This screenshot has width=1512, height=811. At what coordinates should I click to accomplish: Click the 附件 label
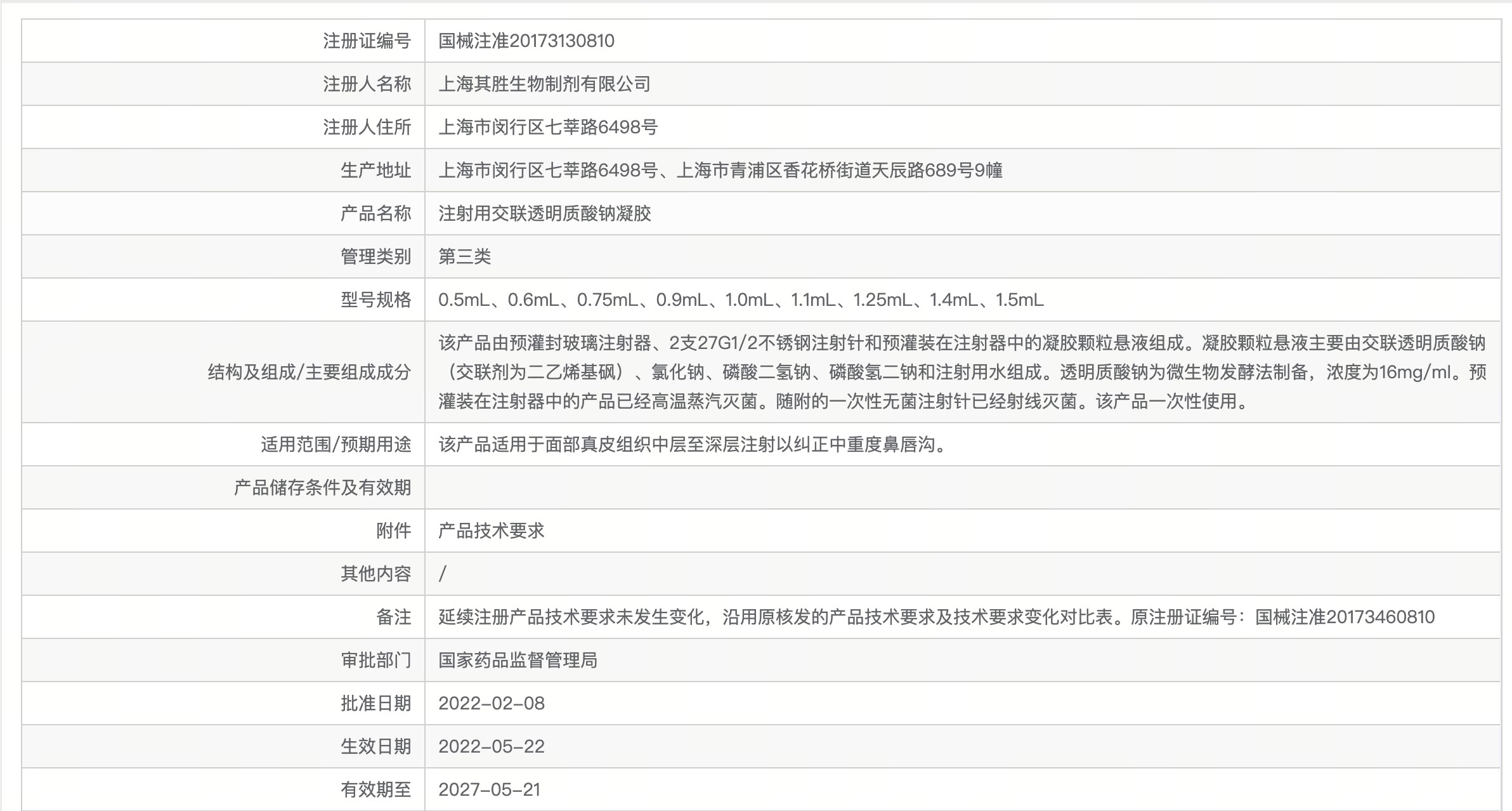393,531
